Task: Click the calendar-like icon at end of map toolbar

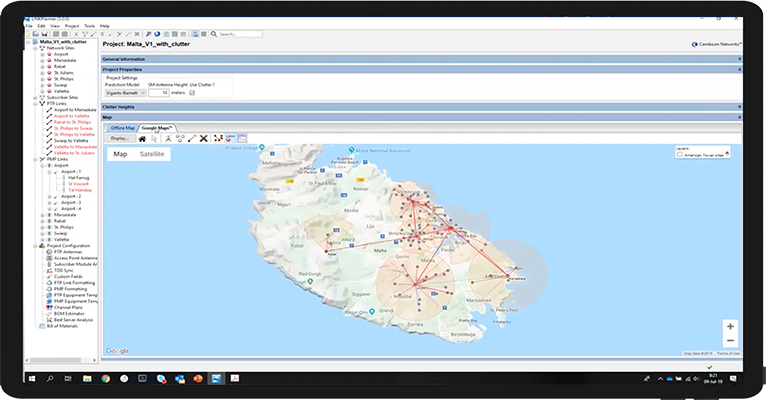Action: coord(242,139)
